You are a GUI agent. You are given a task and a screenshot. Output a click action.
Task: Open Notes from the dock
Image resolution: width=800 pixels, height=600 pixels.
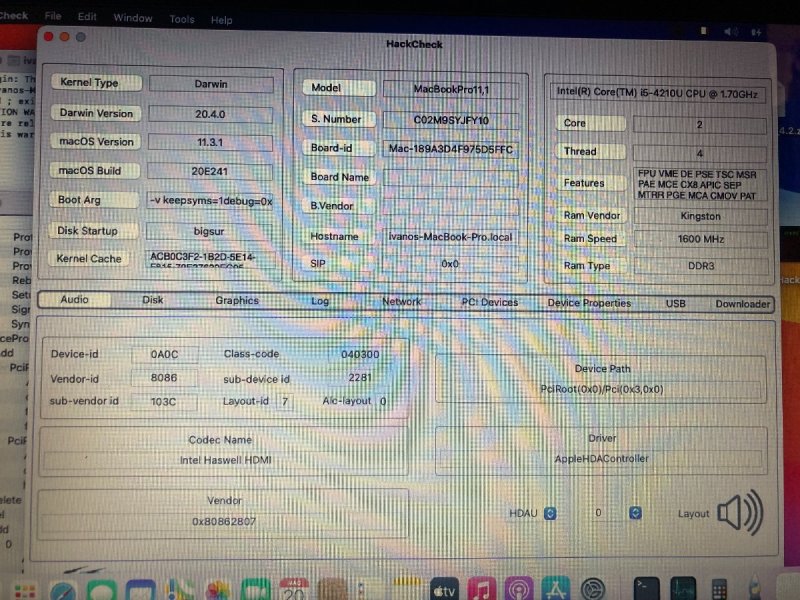tap(407, 590)
